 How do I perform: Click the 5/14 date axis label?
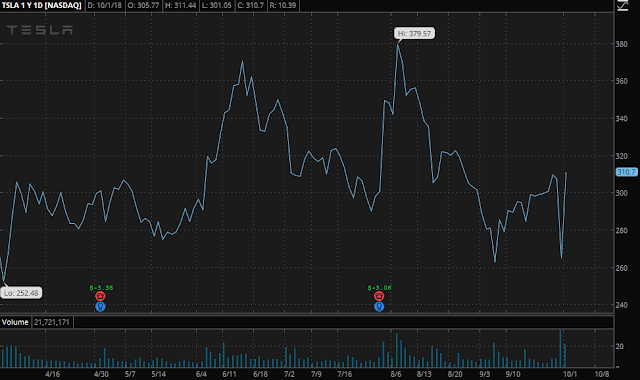tap(158, 374)
